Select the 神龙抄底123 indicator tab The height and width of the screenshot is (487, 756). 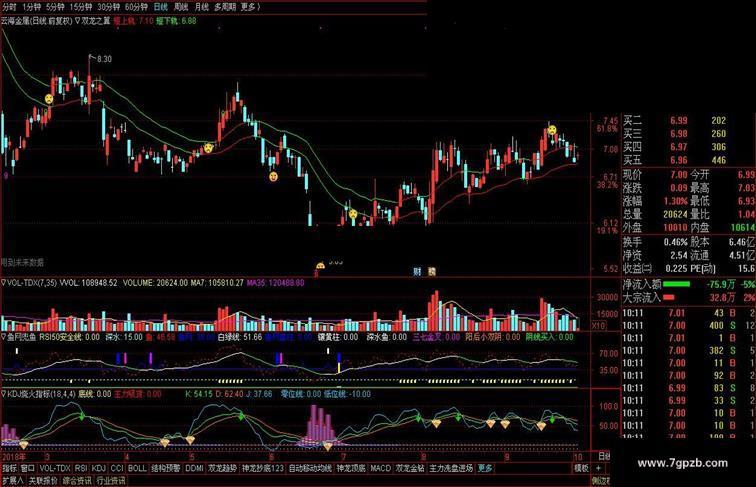click(263, 468)
